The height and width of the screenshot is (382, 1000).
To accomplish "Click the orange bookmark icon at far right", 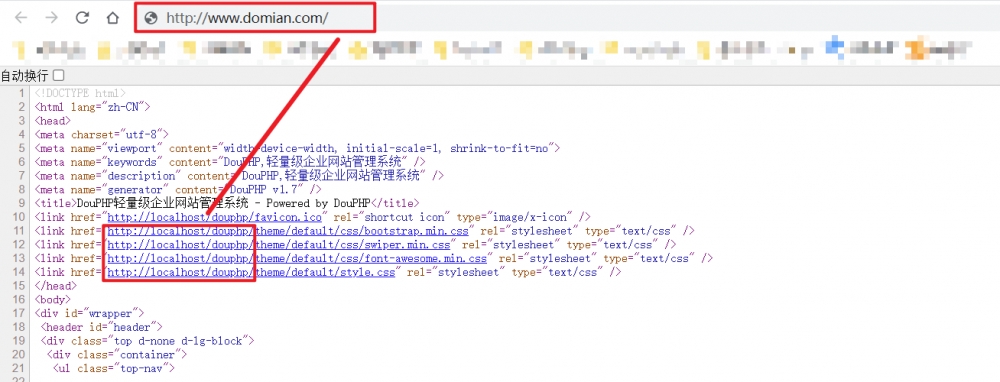I will (915, 48).
